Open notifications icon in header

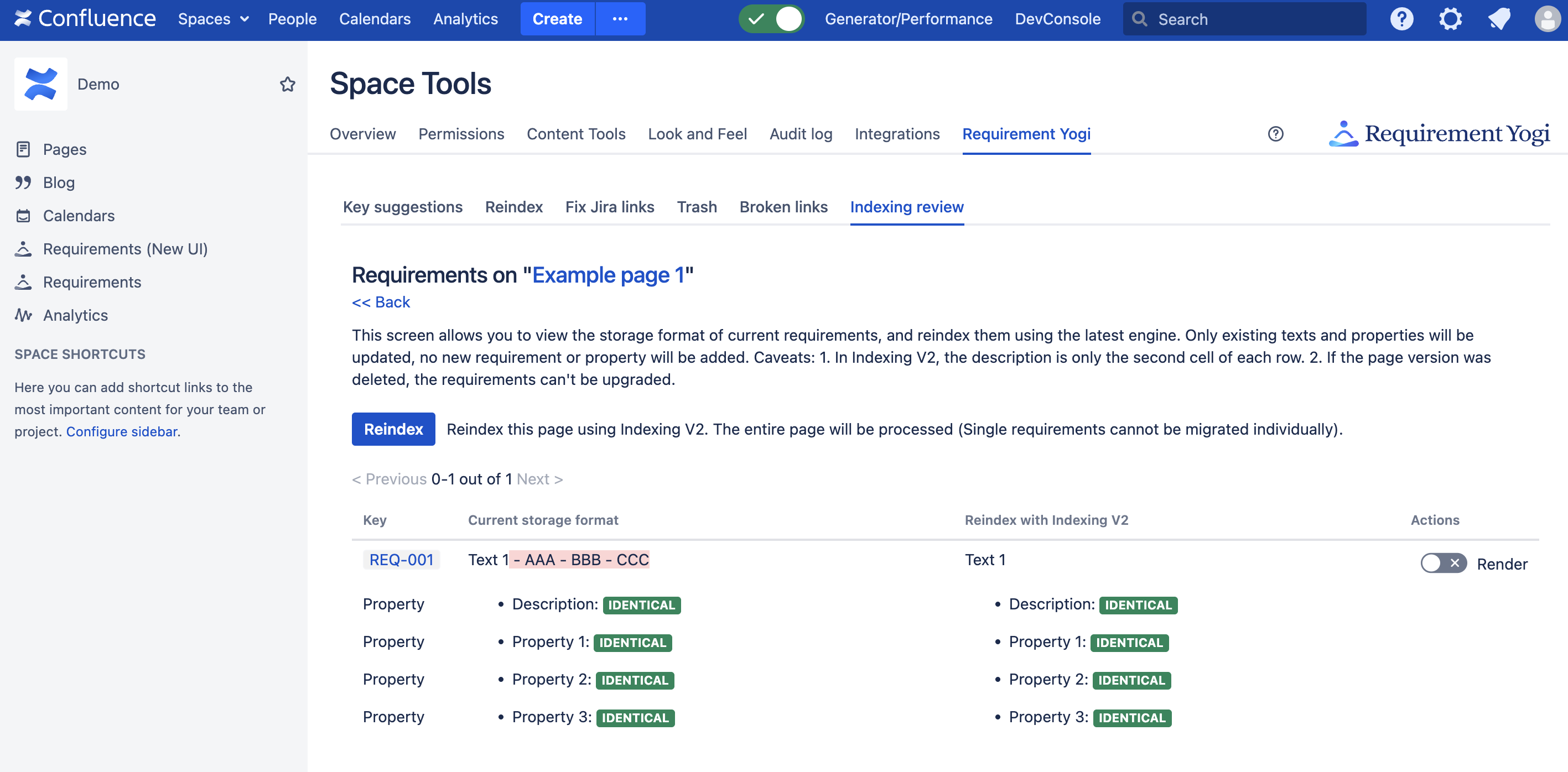[1499, 19]
